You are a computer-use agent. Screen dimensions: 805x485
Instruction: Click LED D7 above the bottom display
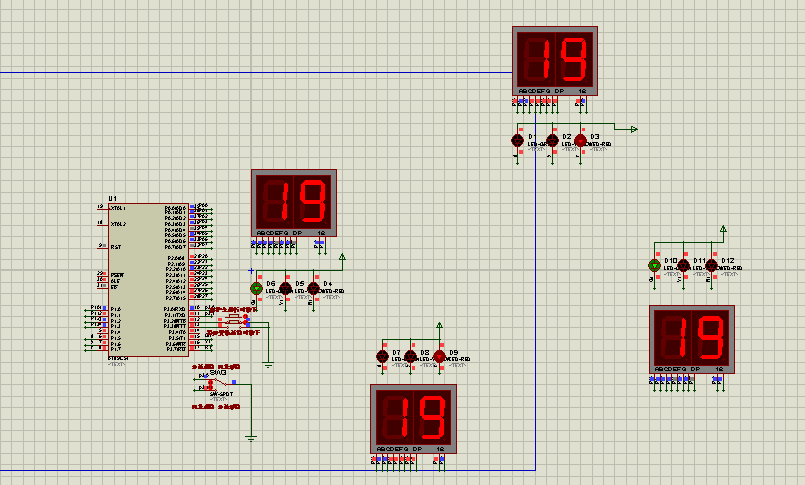click(x=382, y=356)
